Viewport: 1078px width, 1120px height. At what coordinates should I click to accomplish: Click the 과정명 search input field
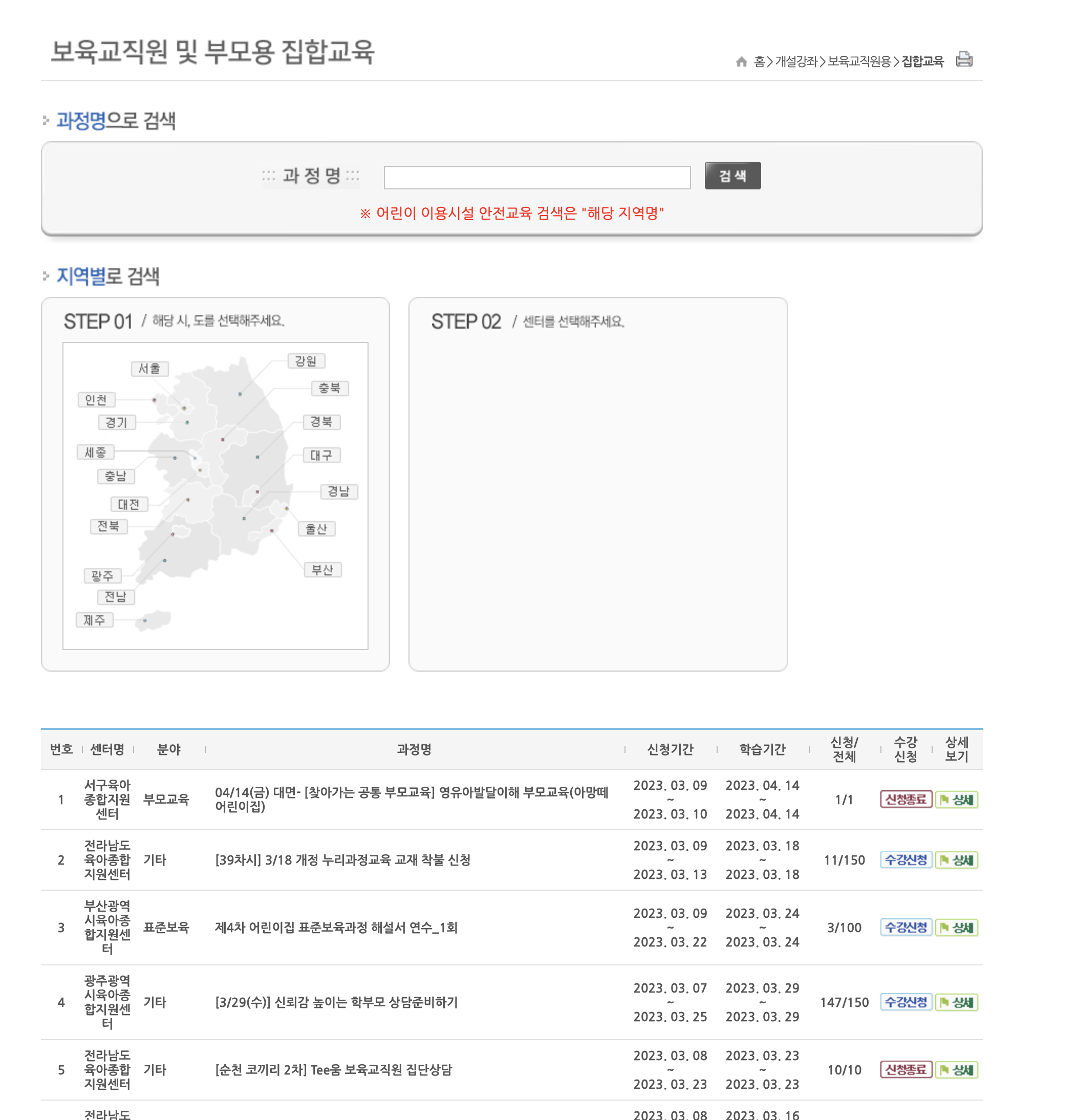click(536, 178)
